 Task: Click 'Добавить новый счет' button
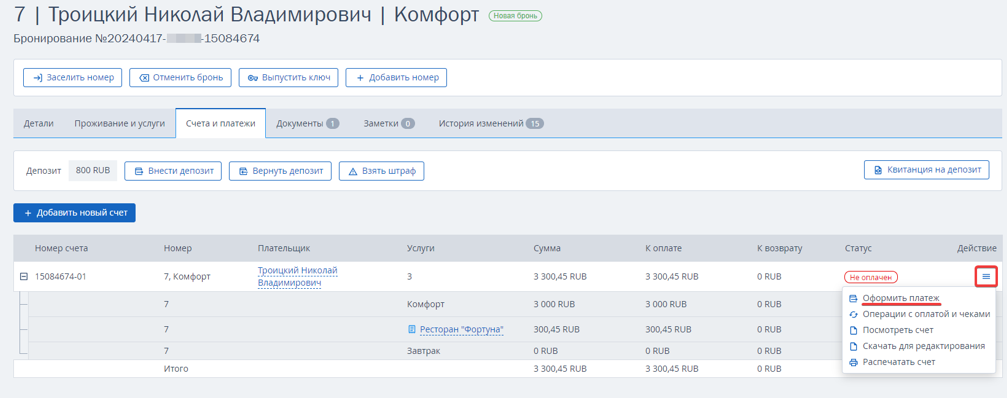[74, 212]
